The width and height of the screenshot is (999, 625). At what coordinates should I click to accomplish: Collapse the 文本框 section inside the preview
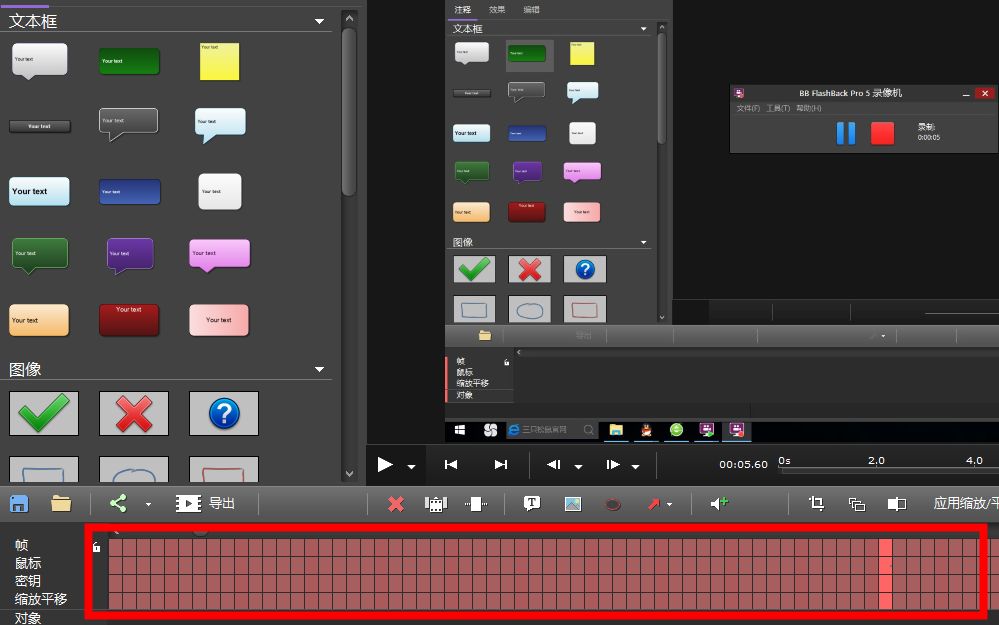pos(643,29)
